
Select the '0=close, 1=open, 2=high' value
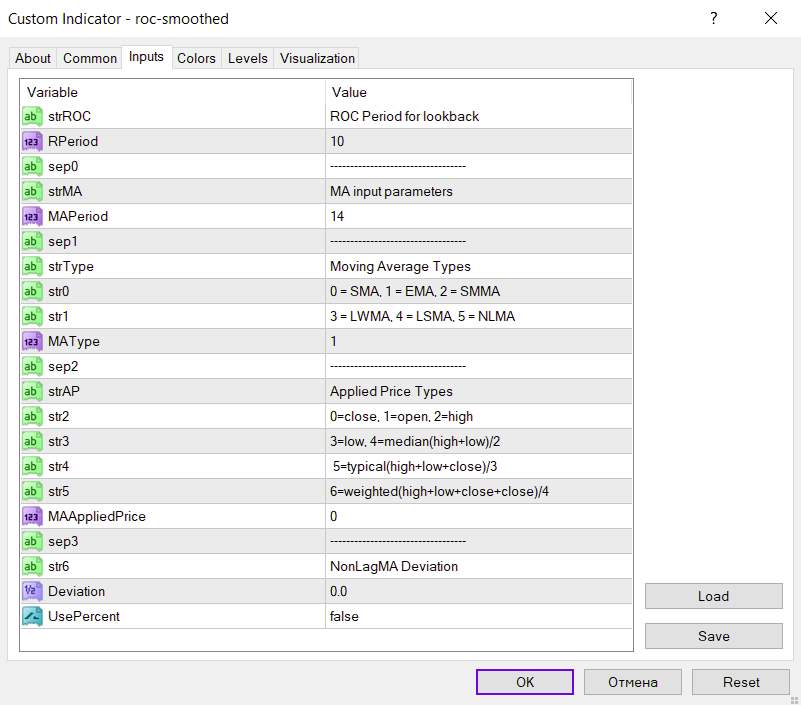click(x=402, y=417)
